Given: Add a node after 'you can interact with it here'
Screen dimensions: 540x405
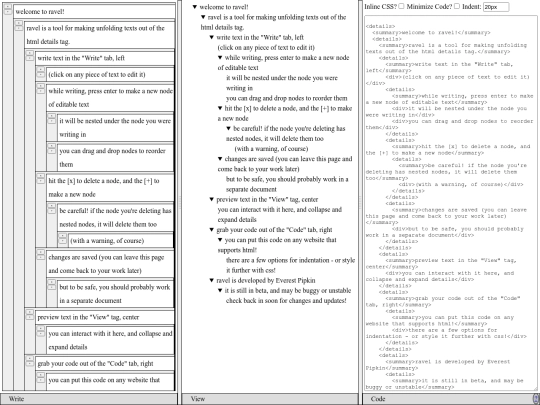Looking at the screenshot, I should [x=41, y=333].
